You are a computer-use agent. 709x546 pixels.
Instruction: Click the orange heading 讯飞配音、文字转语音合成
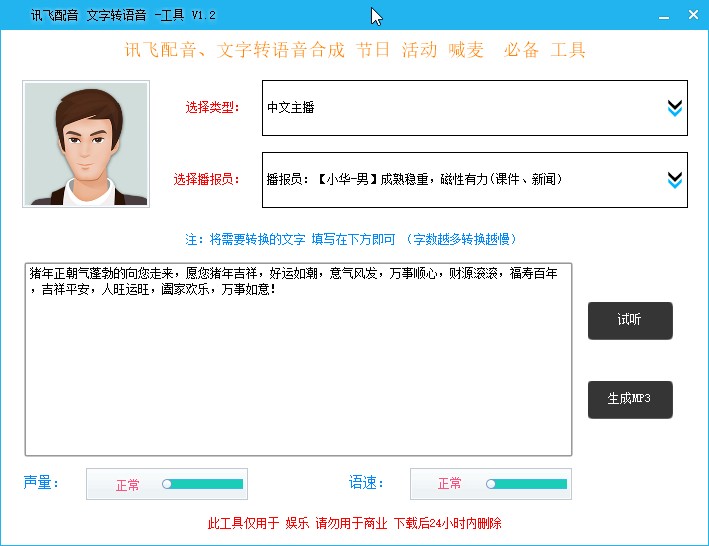click(x=355, y=50)
